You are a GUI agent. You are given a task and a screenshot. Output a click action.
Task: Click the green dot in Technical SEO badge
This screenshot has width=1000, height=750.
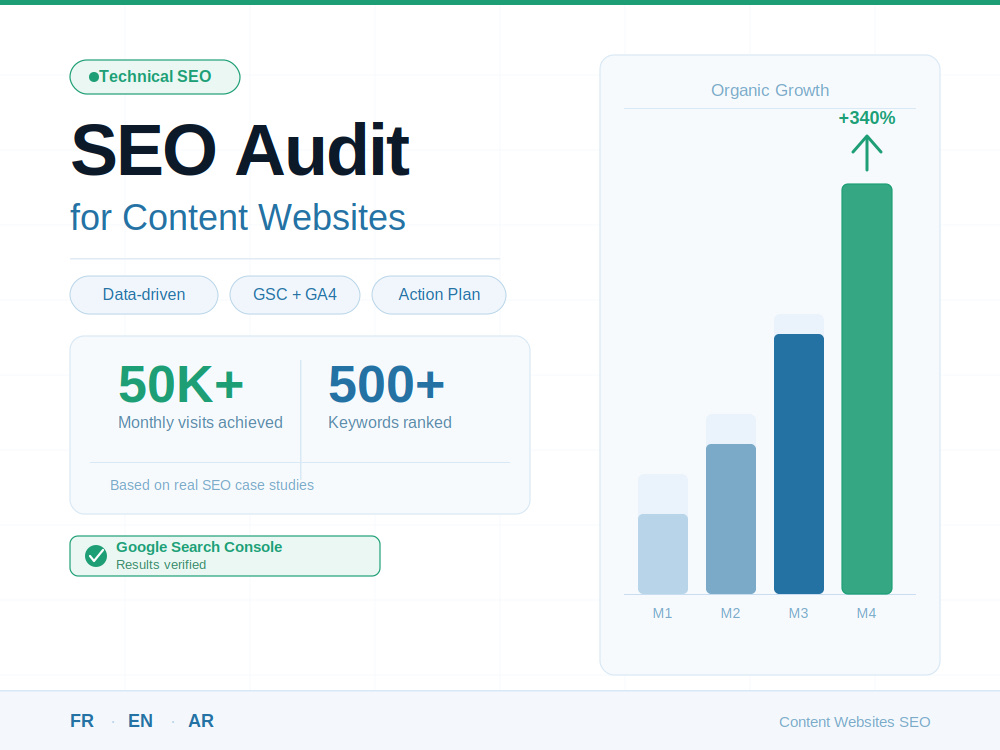(x=94, y=77)
